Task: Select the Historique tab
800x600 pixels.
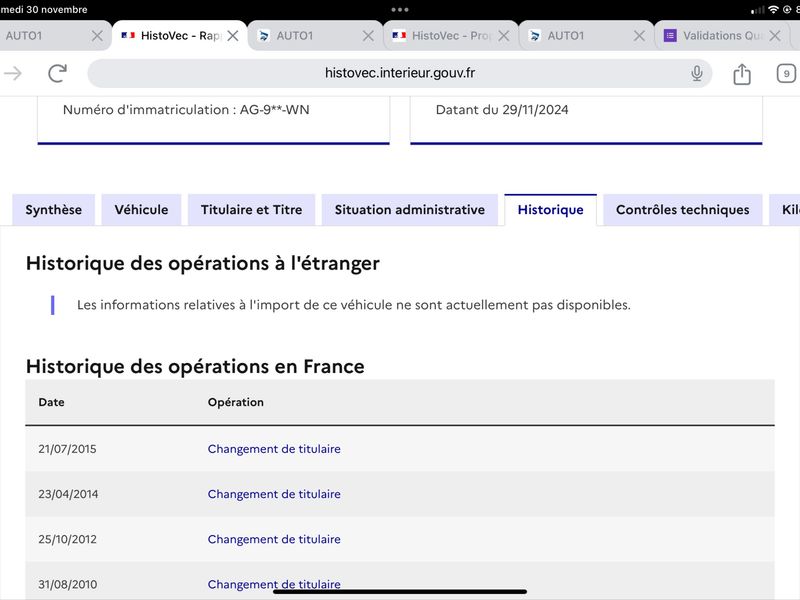Action: [x=551, y=210]
